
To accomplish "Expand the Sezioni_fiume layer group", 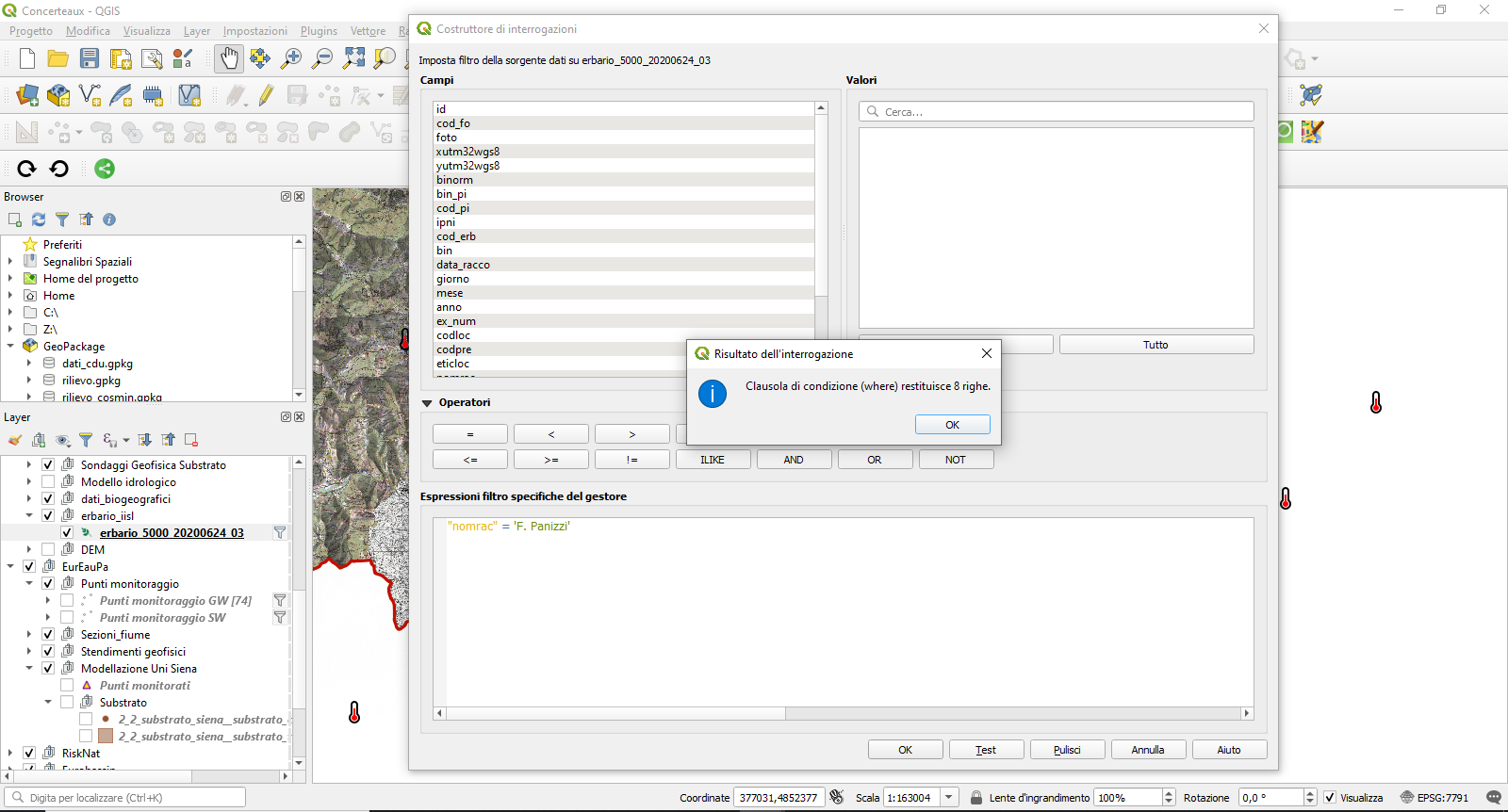I will [29, 635].
